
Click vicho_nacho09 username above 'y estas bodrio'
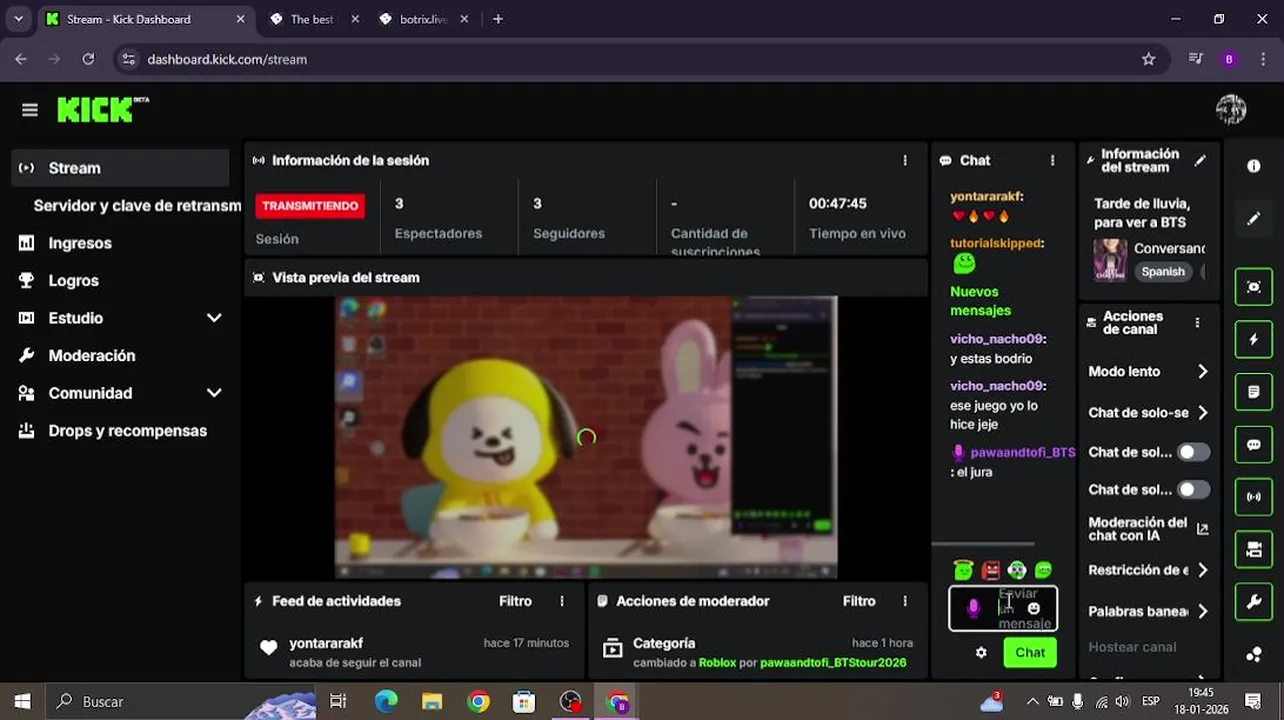997,338
